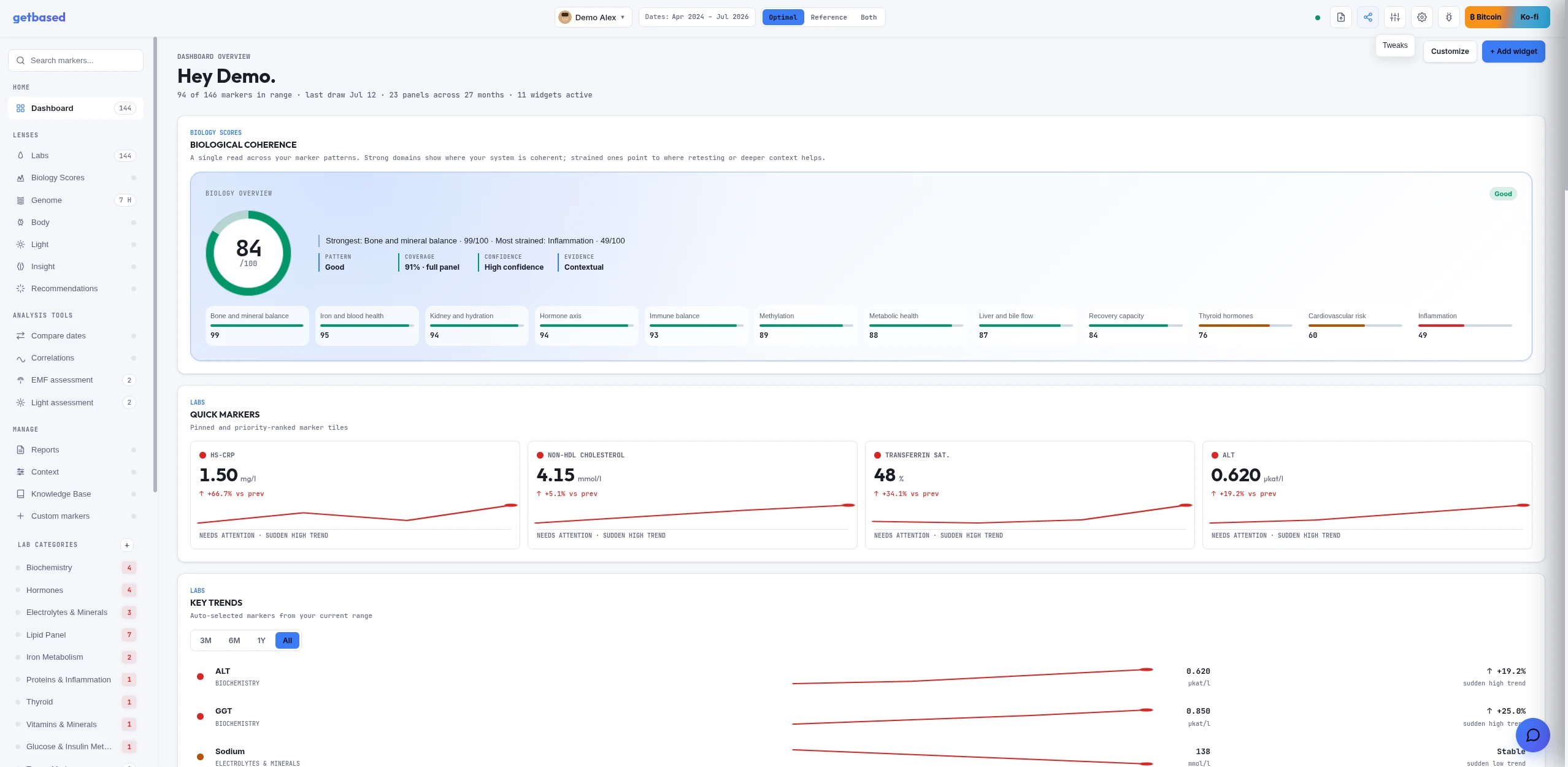Open the chat bubble button
Image resolution: width=1568 pixels, height=767 pixels.
click(x=1532, y=735)
